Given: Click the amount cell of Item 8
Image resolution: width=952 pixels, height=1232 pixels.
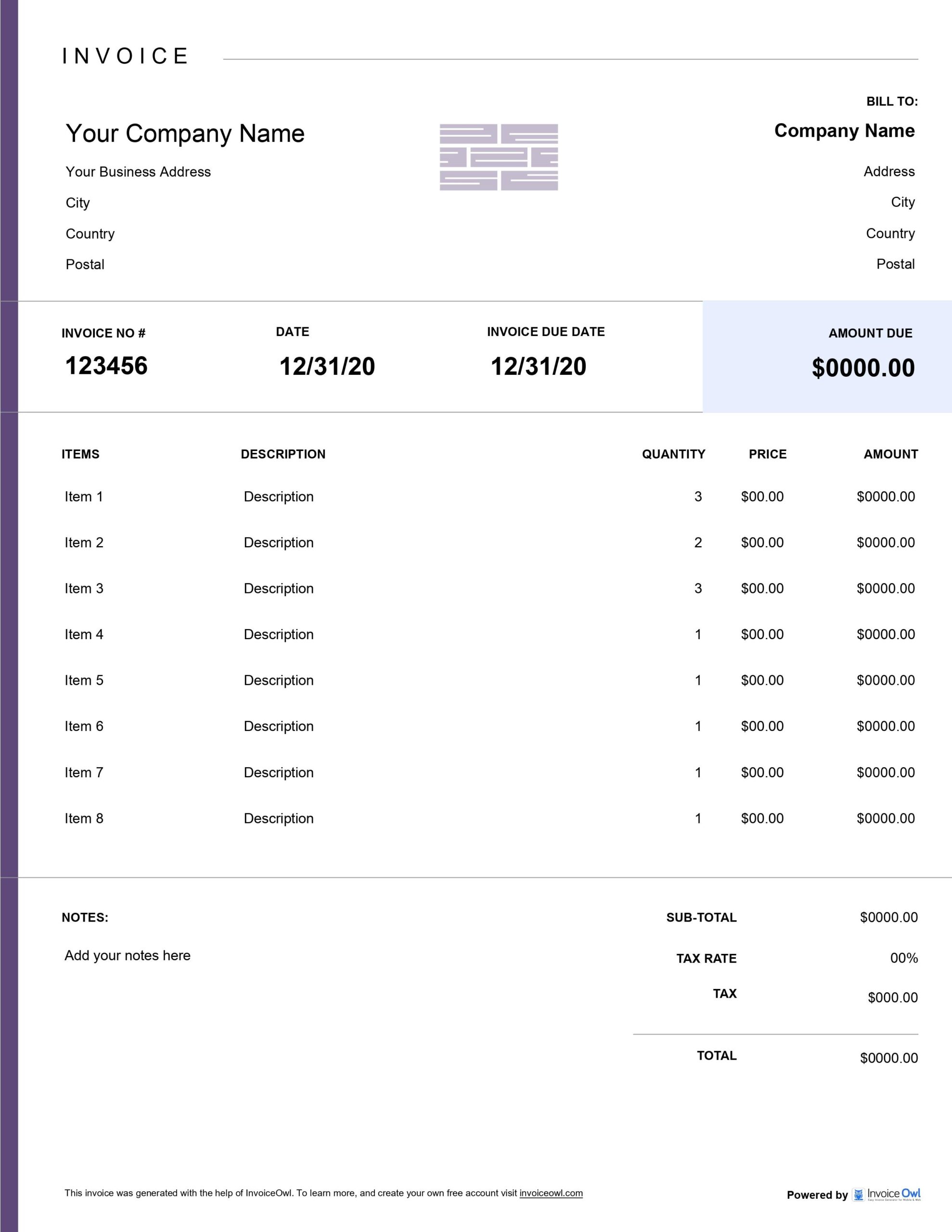Looking at the screenshot, I should point(887,818).
